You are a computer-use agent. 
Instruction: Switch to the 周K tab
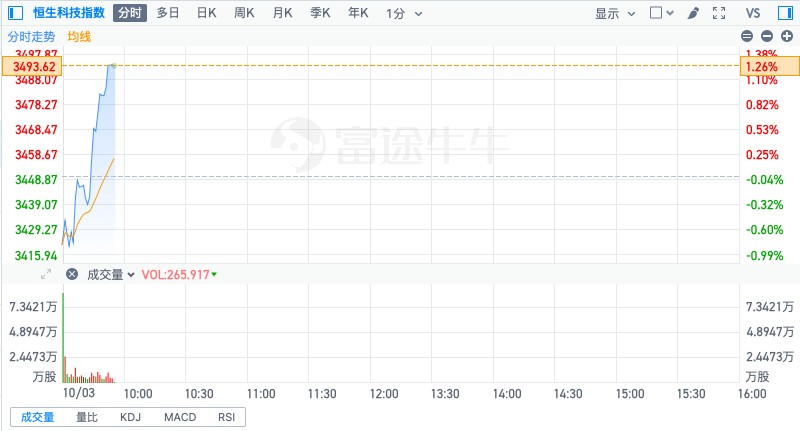click(244, 13)
